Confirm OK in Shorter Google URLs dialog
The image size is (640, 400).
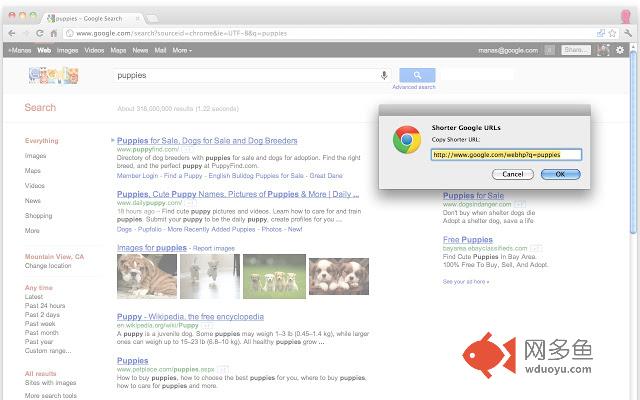click(560, 174)
